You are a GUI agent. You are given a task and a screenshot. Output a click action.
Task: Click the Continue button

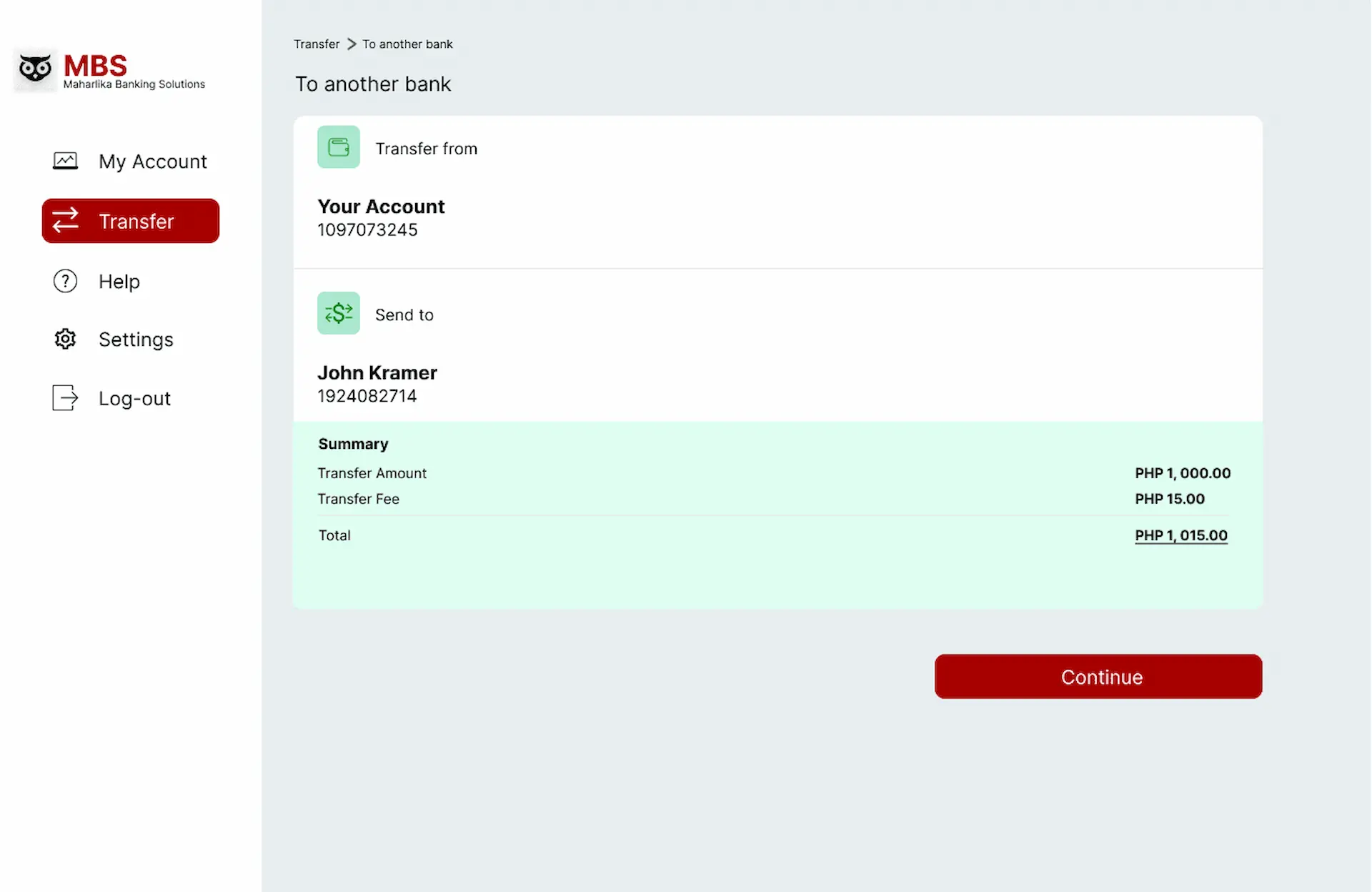tap(1098, 677)
